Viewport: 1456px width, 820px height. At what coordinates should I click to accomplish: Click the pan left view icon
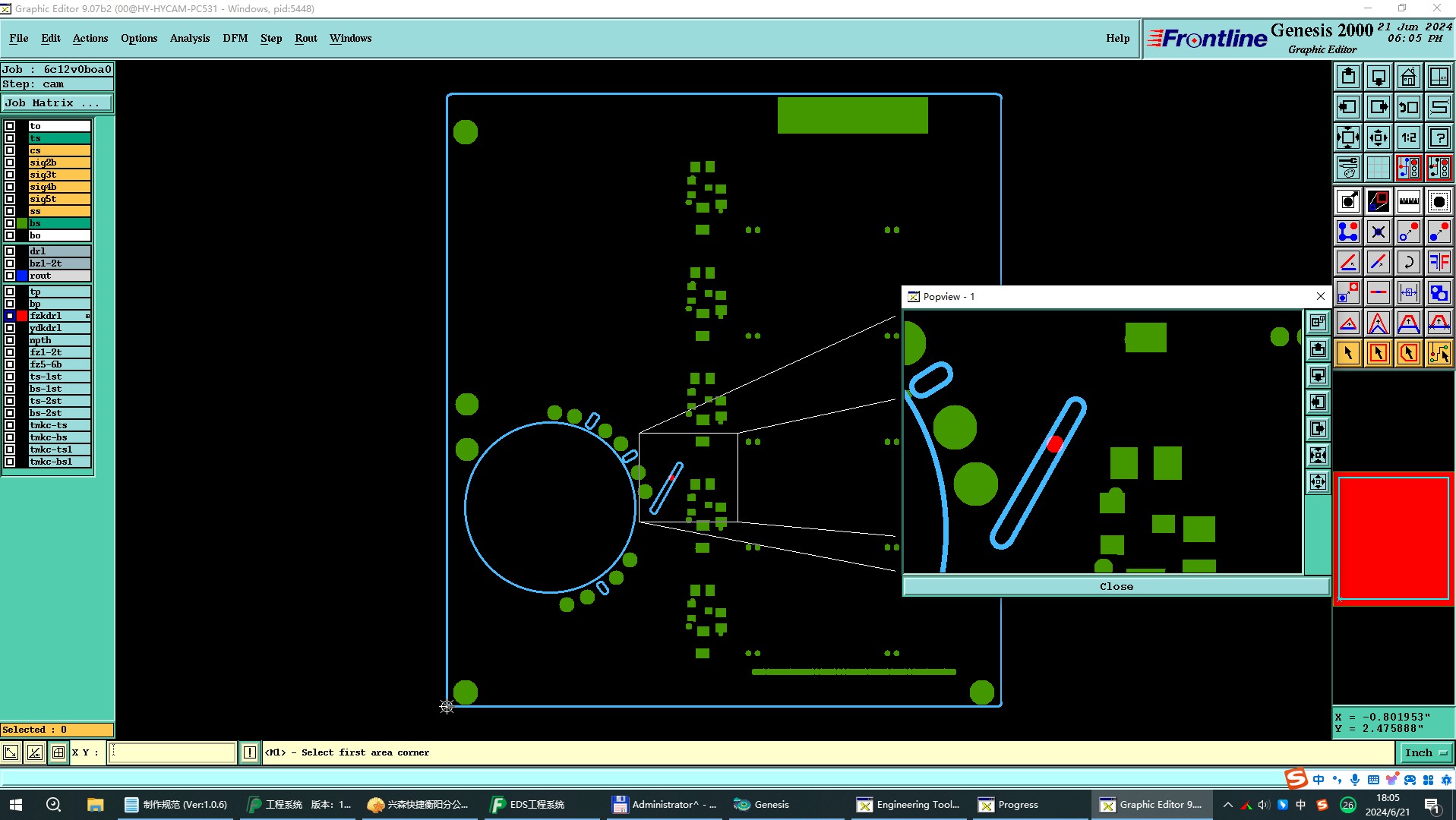(1347, 107)
